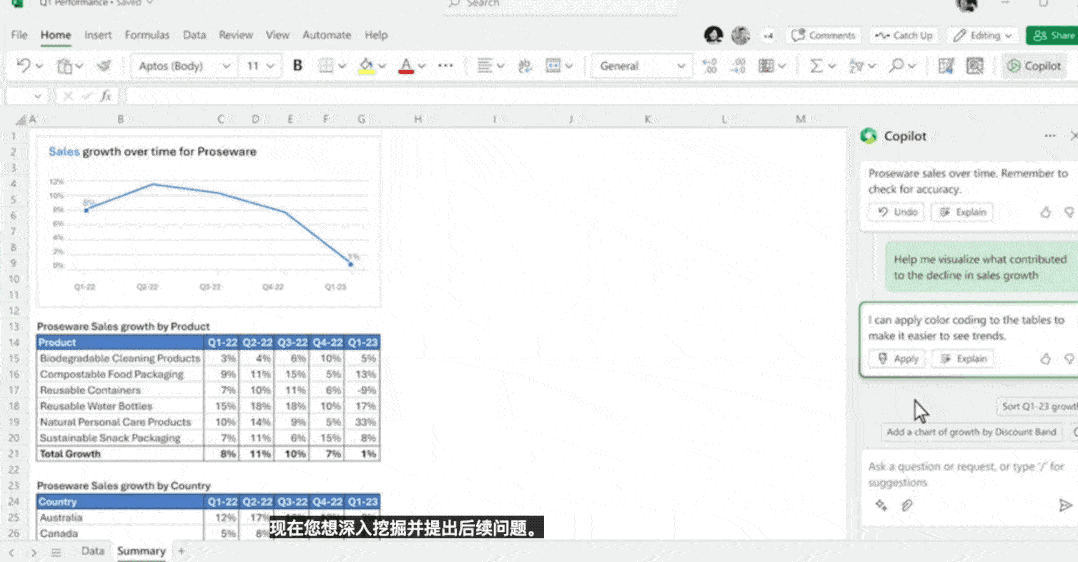
Task: Click the send arrow in Copilot
Action: (x=1065, y=506)
